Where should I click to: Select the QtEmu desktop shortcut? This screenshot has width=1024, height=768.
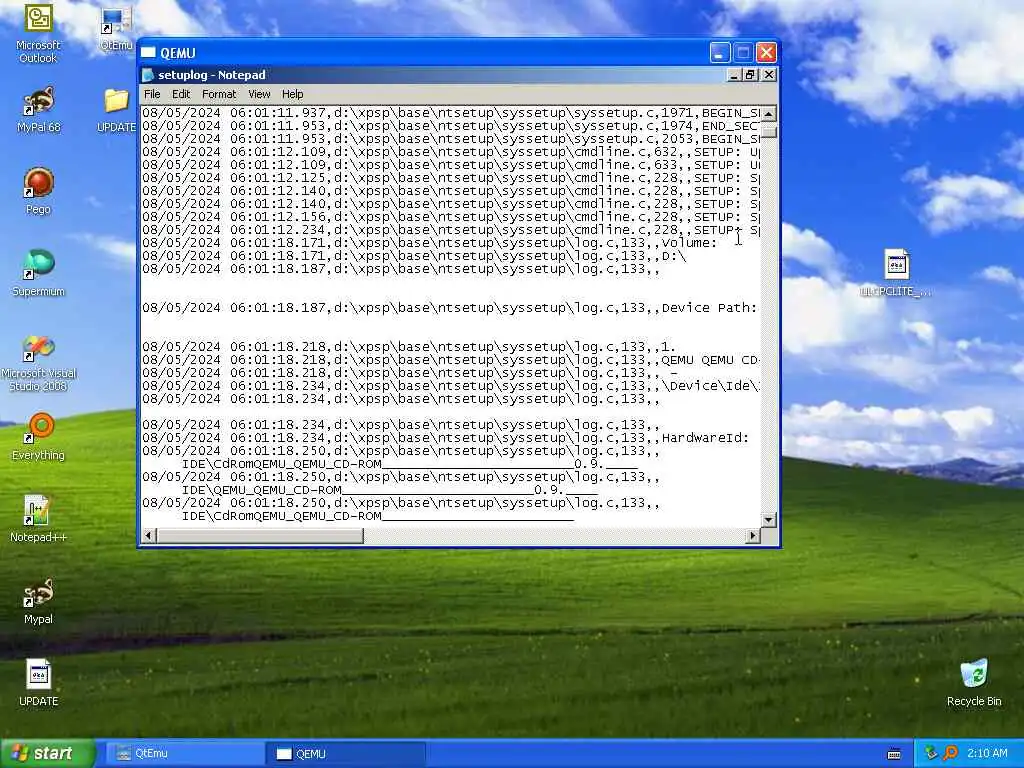[x=116, y=30]
